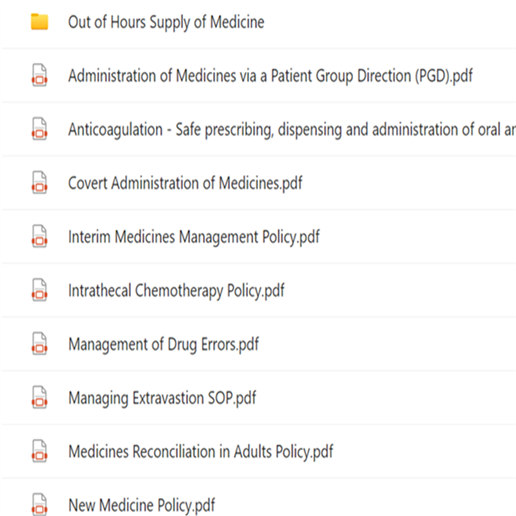Viewport: 516px width, 516px height.
Task: Open Out of Hours Supply of Medicine folder
Action: (x=166, y=22)
